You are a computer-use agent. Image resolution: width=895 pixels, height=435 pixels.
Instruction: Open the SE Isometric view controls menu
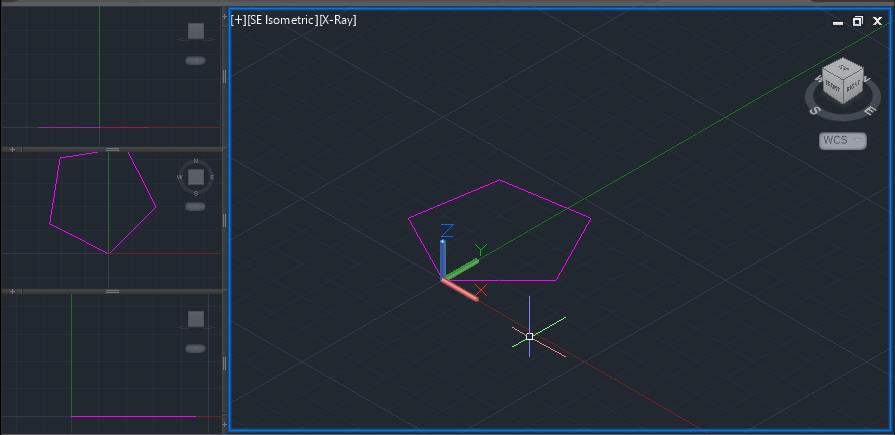tap(283, 20)
